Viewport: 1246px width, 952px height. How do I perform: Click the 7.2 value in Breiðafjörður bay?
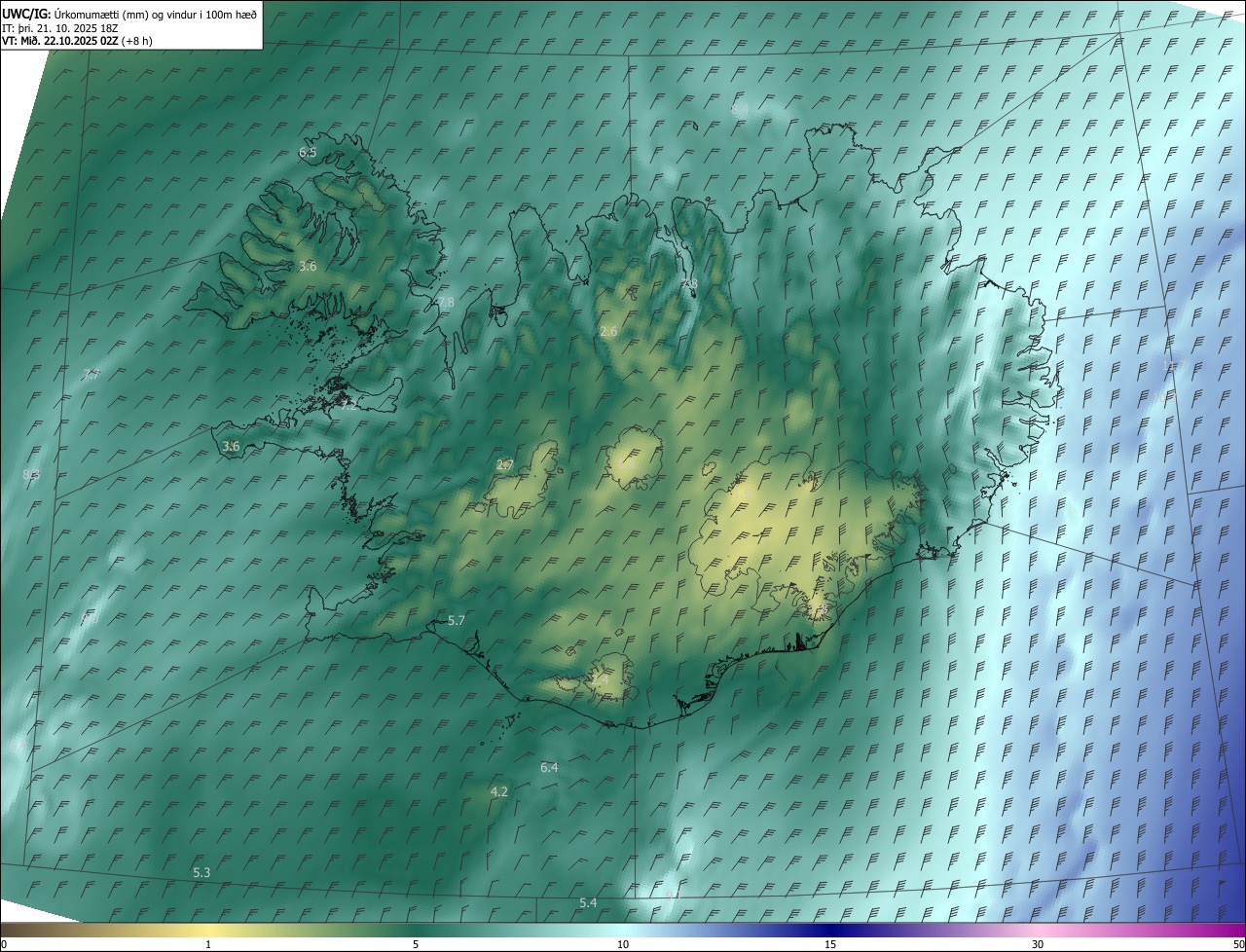(x=348, y=405)
